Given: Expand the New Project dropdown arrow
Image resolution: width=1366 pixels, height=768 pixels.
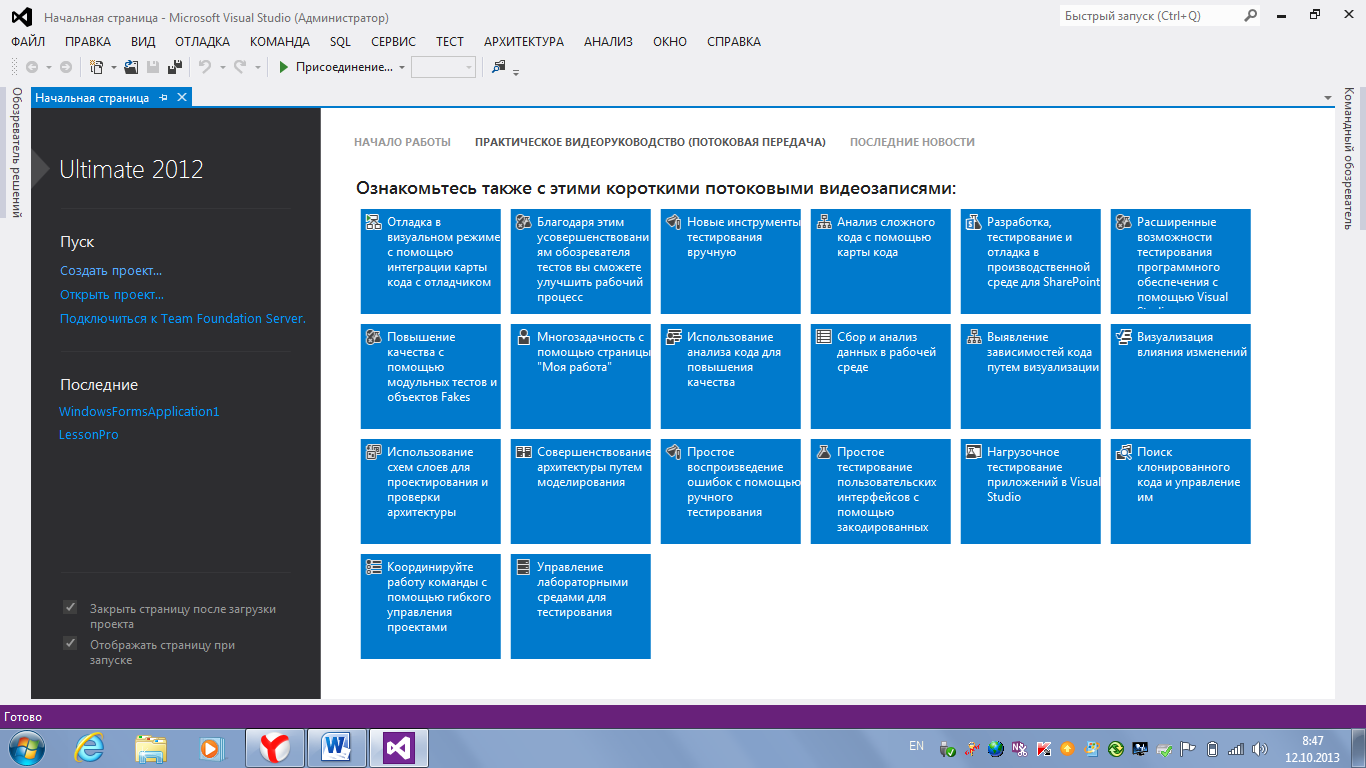Looking at the screenshot, I should pyautogui.click(x=113, y=67).
